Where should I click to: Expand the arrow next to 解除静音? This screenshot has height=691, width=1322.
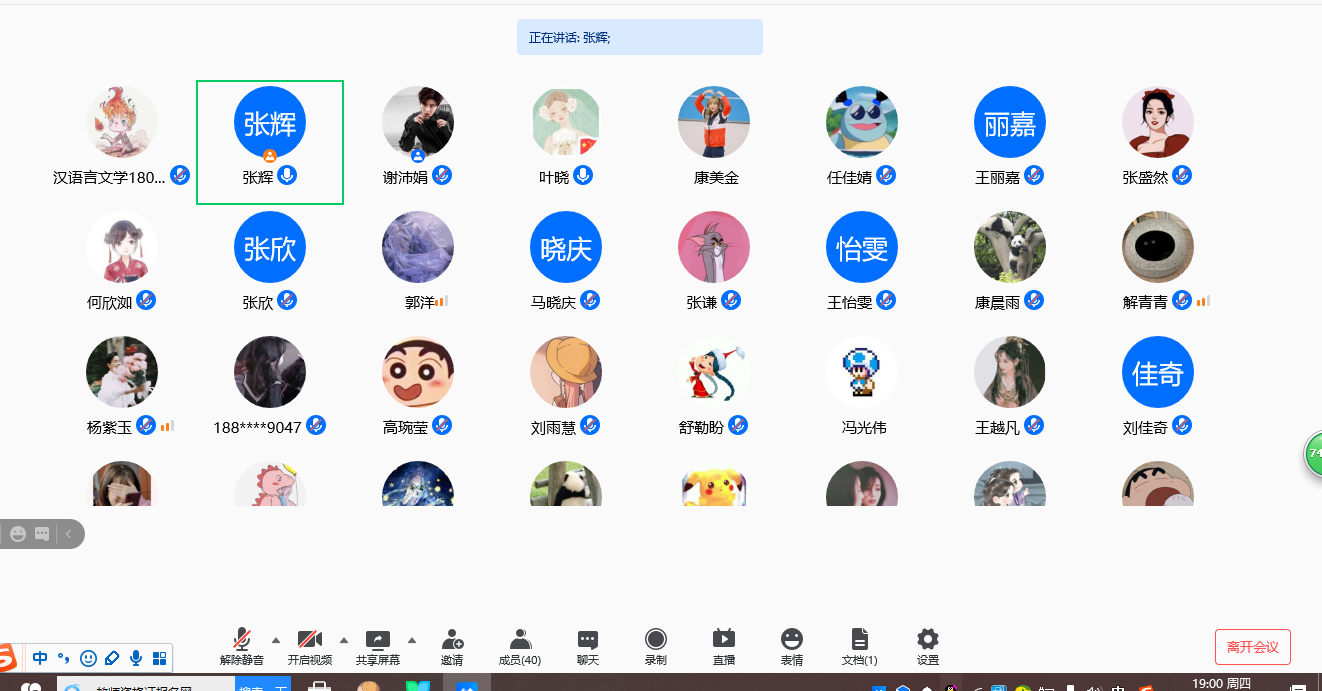[276, 640]
